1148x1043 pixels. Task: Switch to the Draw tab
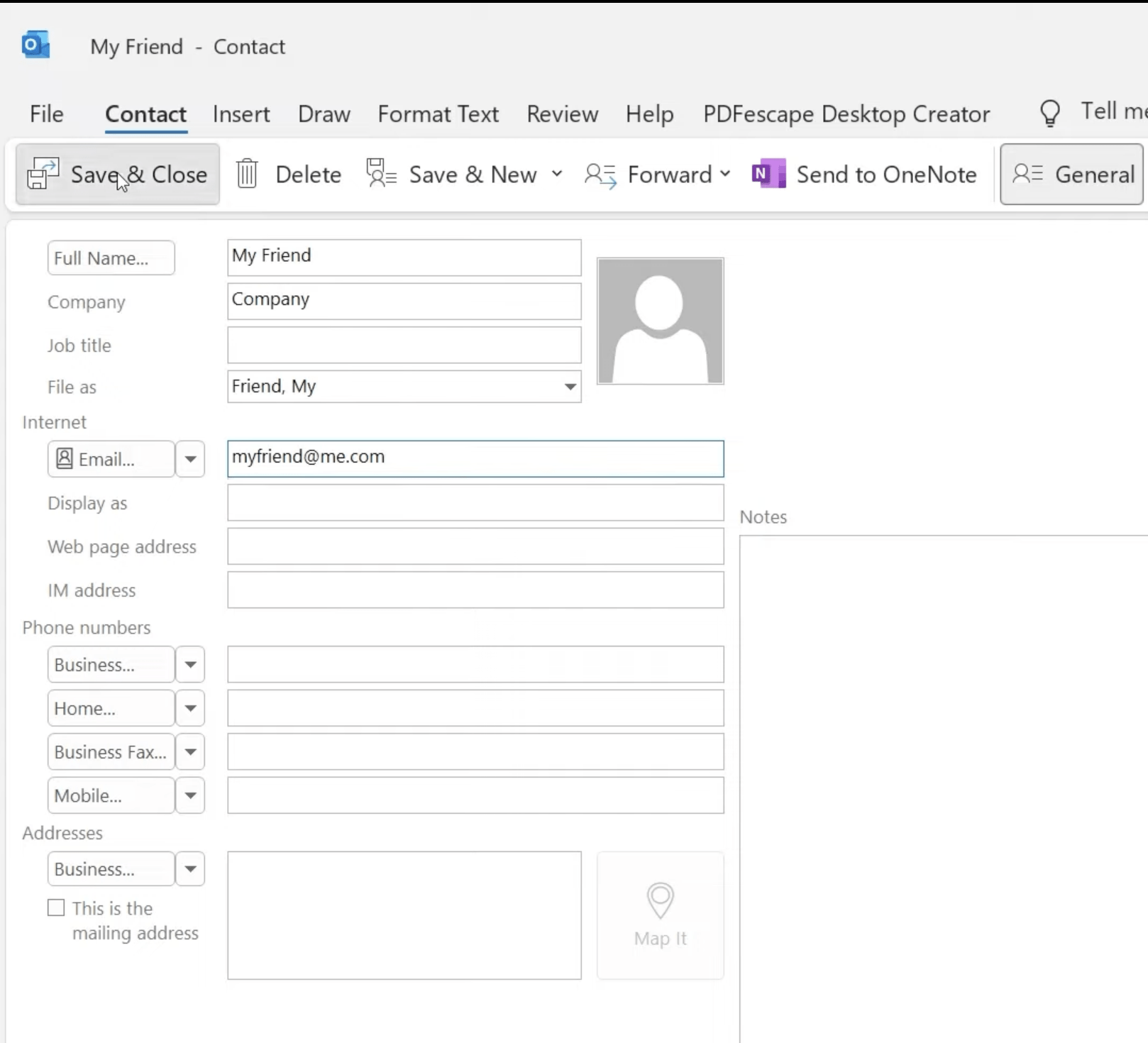(x=324, y=114)
